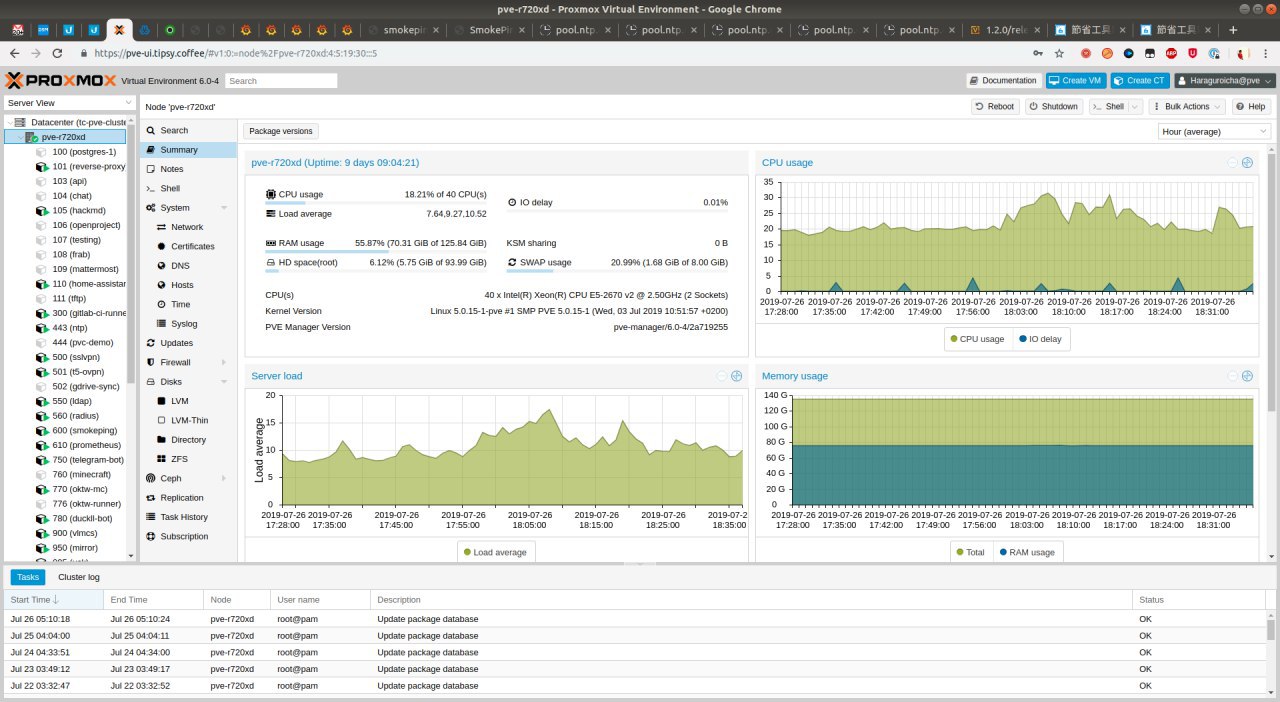Open the Haraguroicha@pve user menu
1280x702 pixels.
point(1225,80)
